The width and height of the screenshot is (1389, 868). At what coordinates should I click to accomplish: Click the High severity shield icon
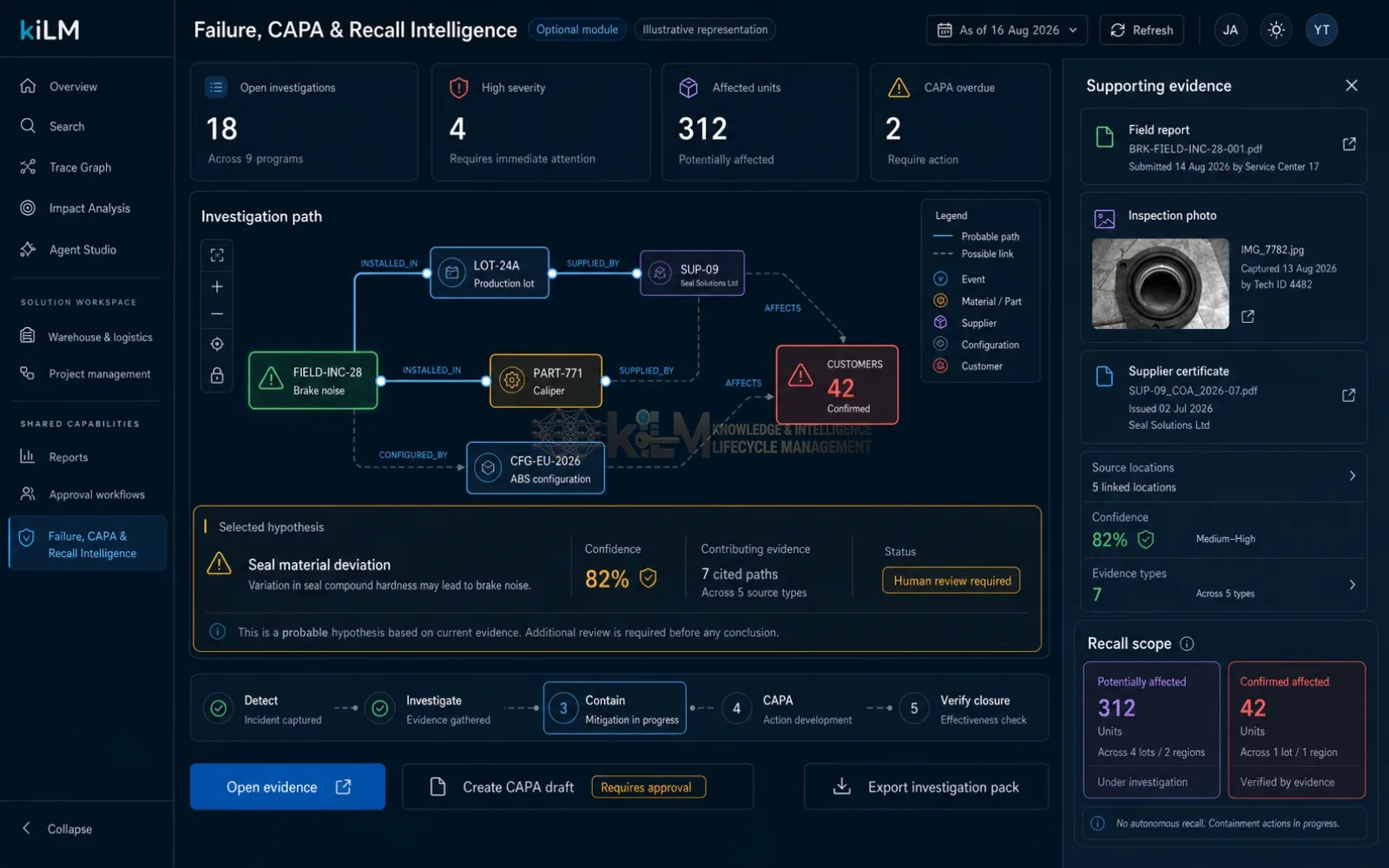(x=458, y=88)
